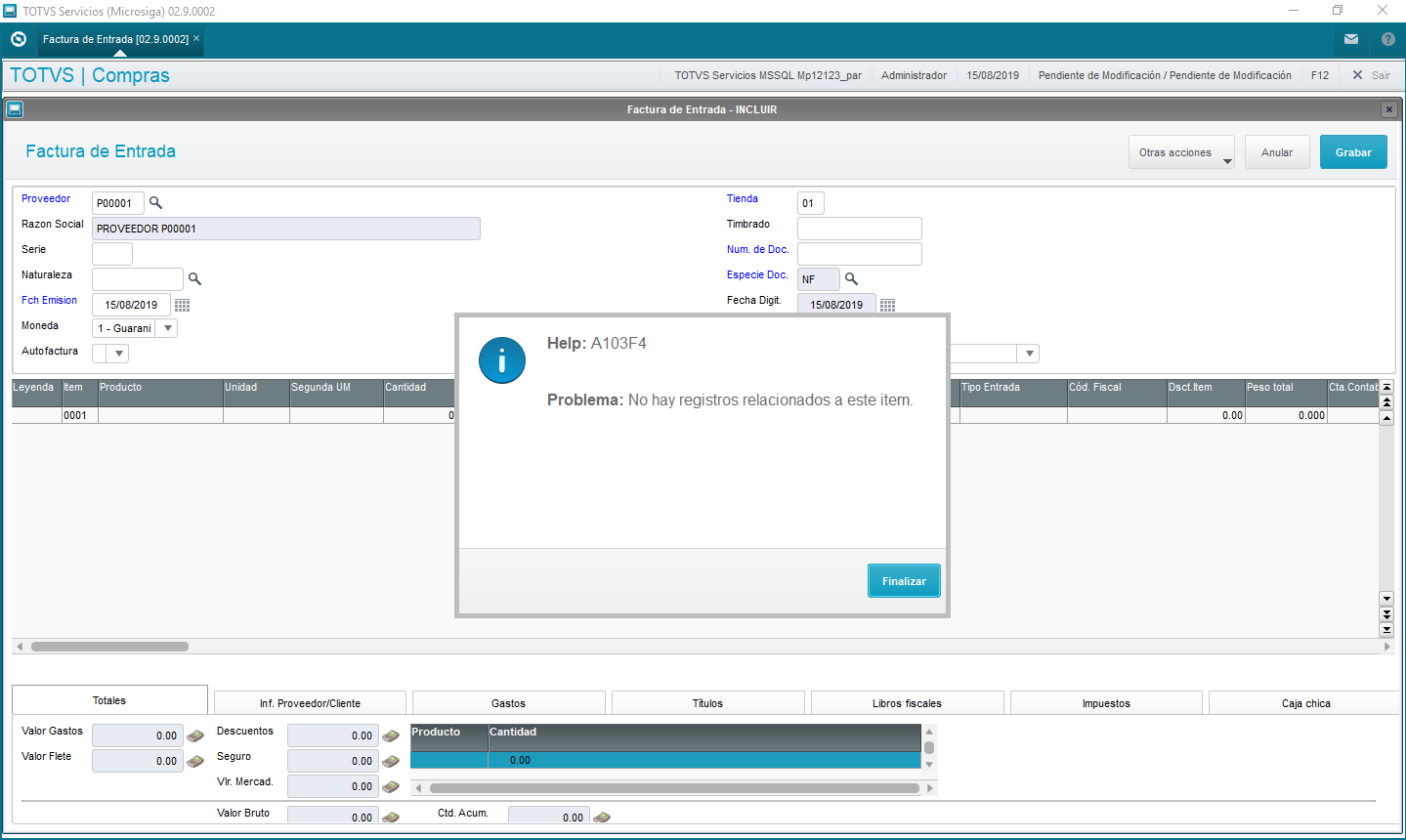Search for a supplier with the Proveedor magnifier
The width and height of the screenshot is (1406, 840).
click(x=155, y=203)
